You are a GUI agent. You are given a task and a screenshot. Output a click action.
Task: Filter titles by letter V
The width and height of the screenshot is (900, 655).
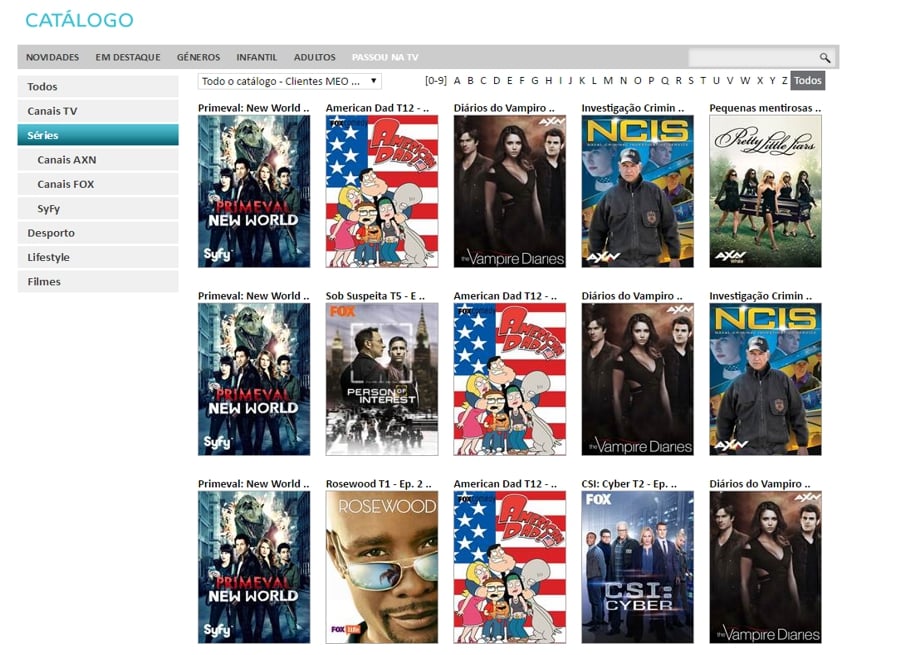[730, 80]
